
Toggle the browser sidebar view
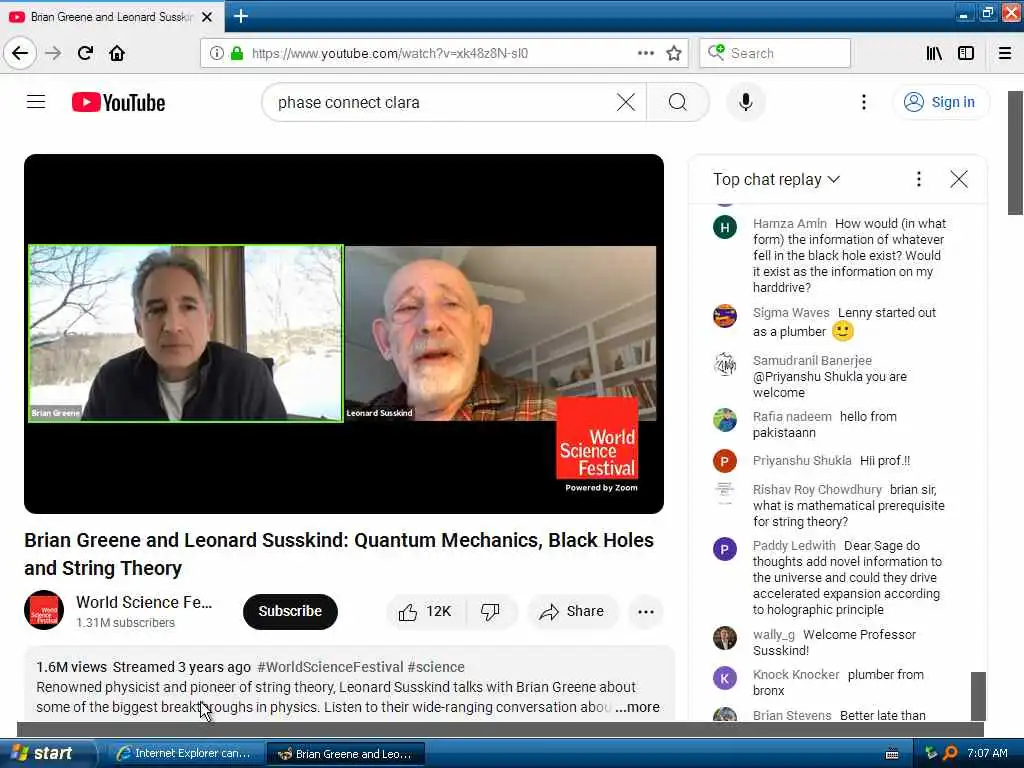(966, 53)
